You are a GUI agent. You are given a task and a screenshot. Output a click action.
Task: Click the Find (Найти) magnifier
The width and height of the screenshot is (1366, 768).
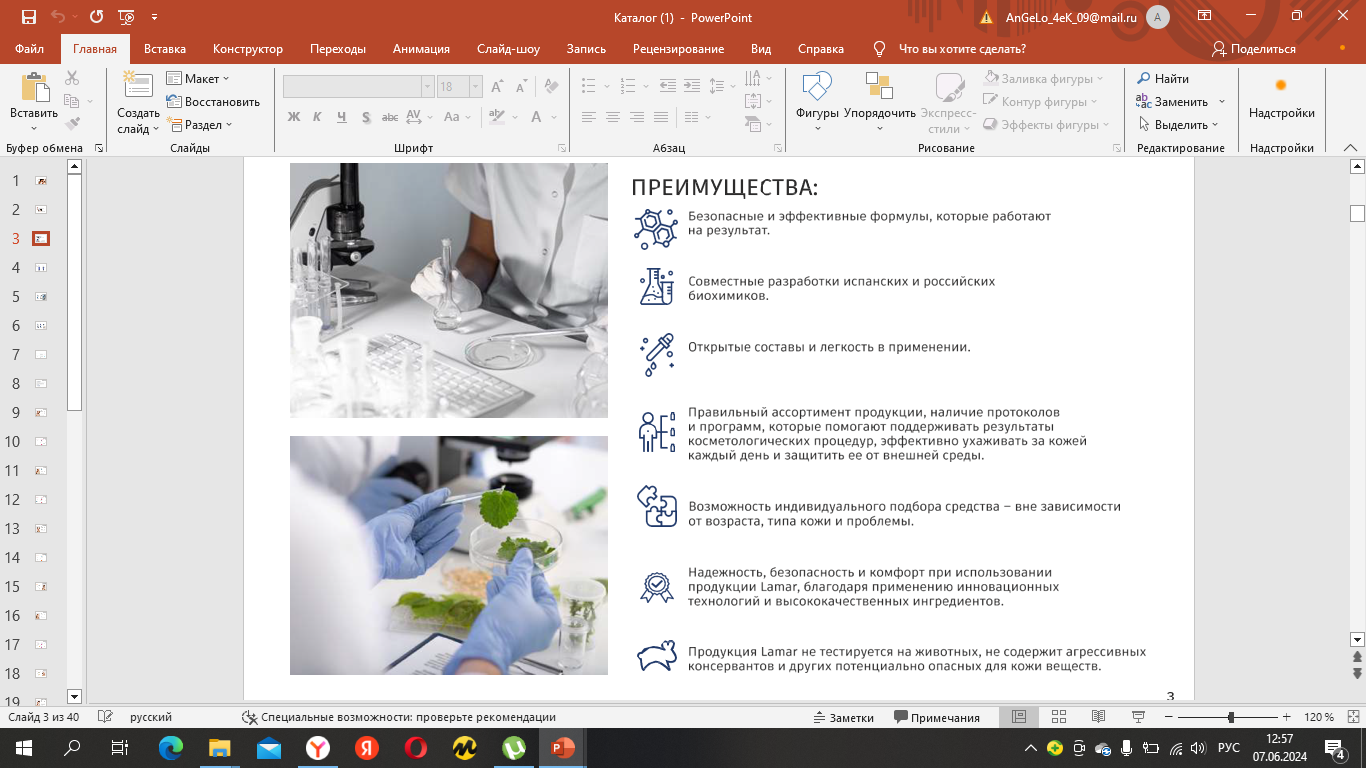tap(1144, 79)
